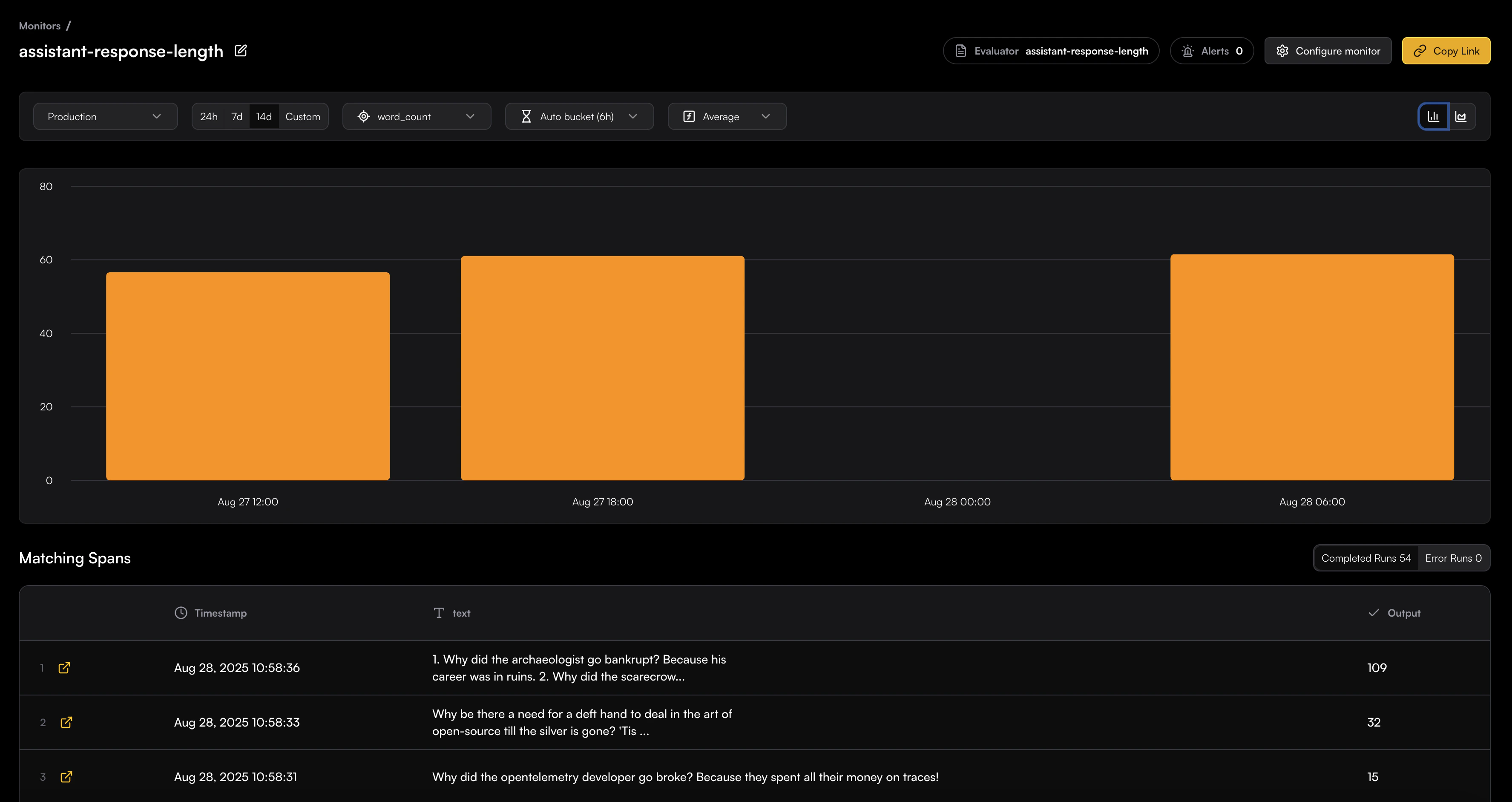Image resolution: width=1512 pixels, height=802 pixels.
Task: Click the edit monitor name pencil icon
Action: [241, 50]
